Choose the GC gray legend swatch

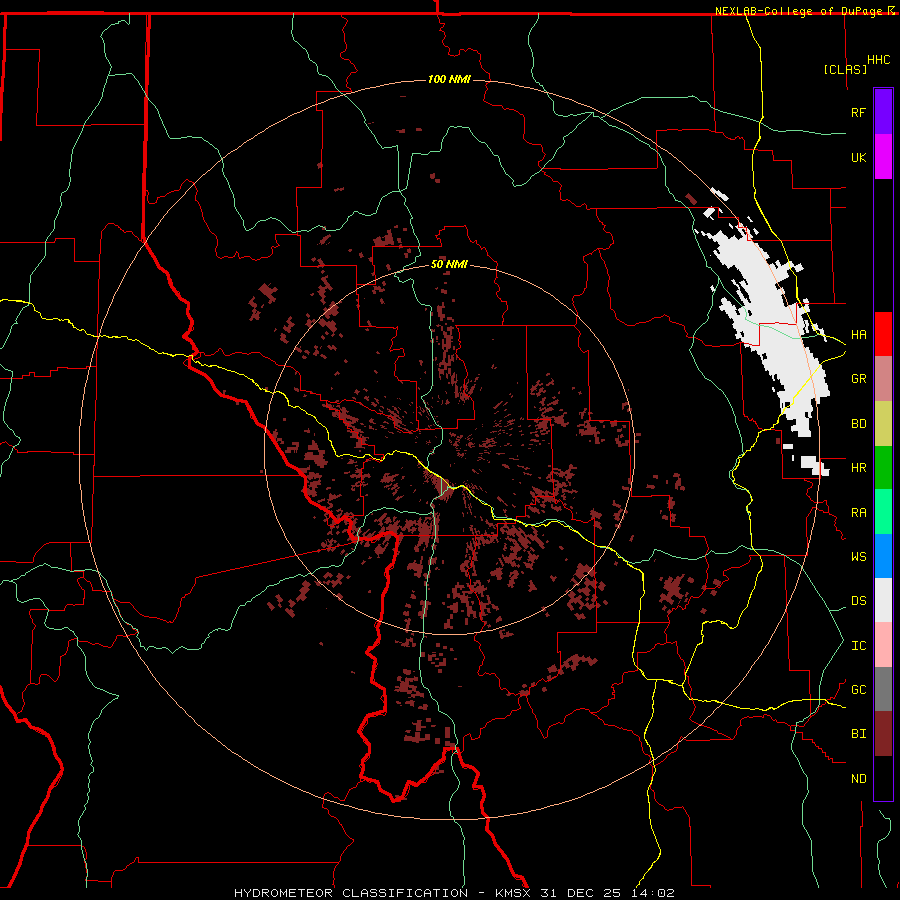(x=883, y=689)
